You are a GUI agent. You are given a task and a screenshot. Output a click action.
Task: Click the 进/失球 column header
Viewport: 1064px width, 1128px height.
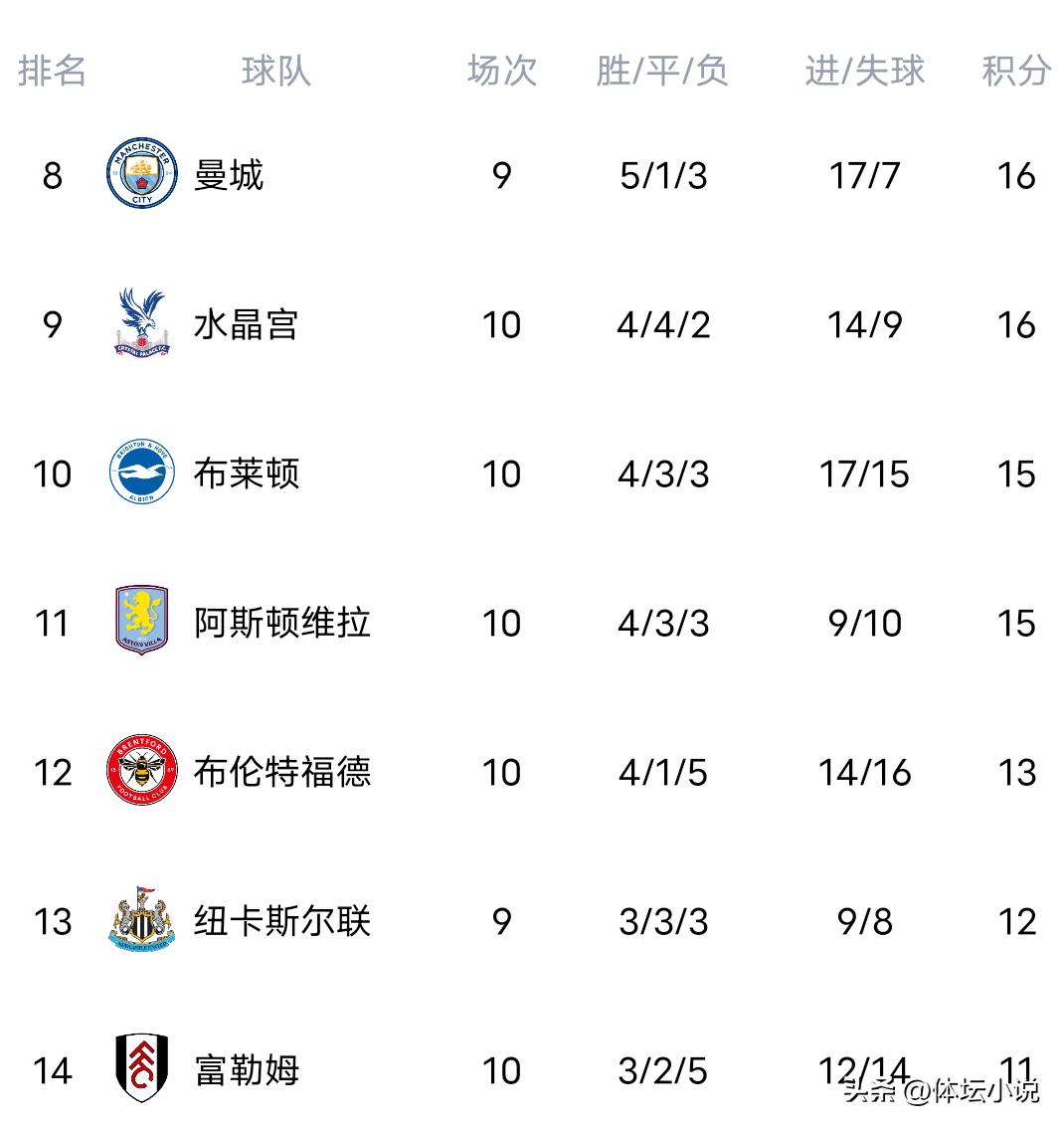(864, 71)
